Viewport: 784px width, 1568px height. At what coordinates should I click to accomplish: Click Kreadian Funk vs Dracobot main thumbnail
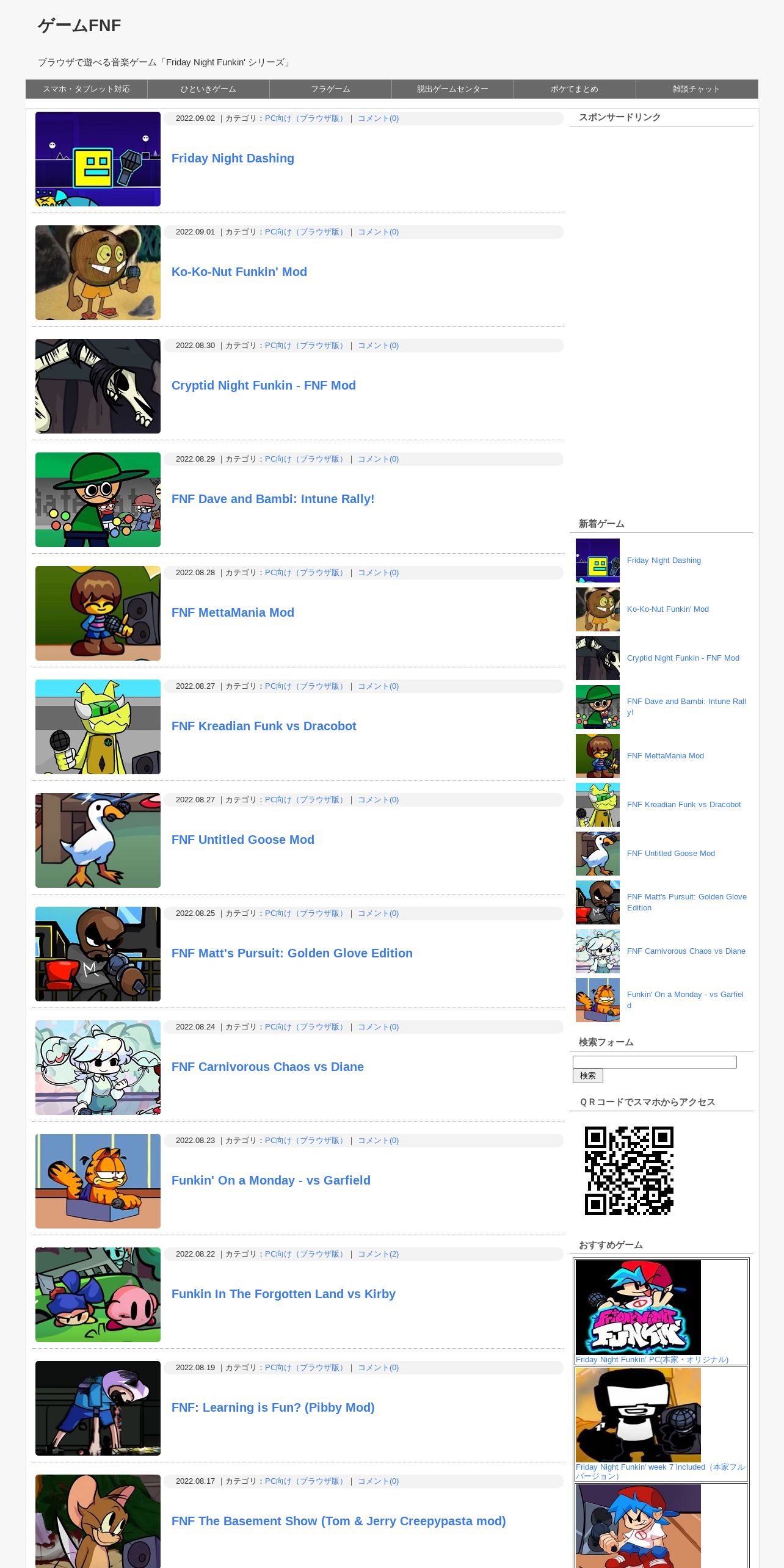tap(98, 727)
